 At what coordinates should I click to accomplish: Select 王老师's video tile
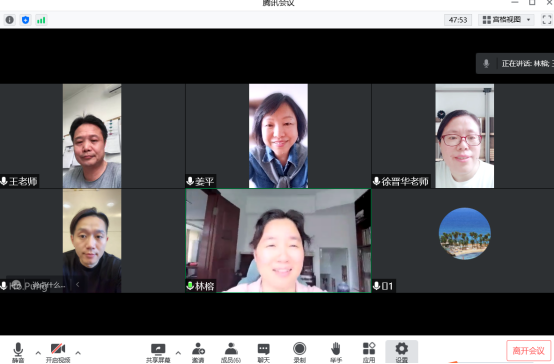pyautogui.click(x=92, y=136)
